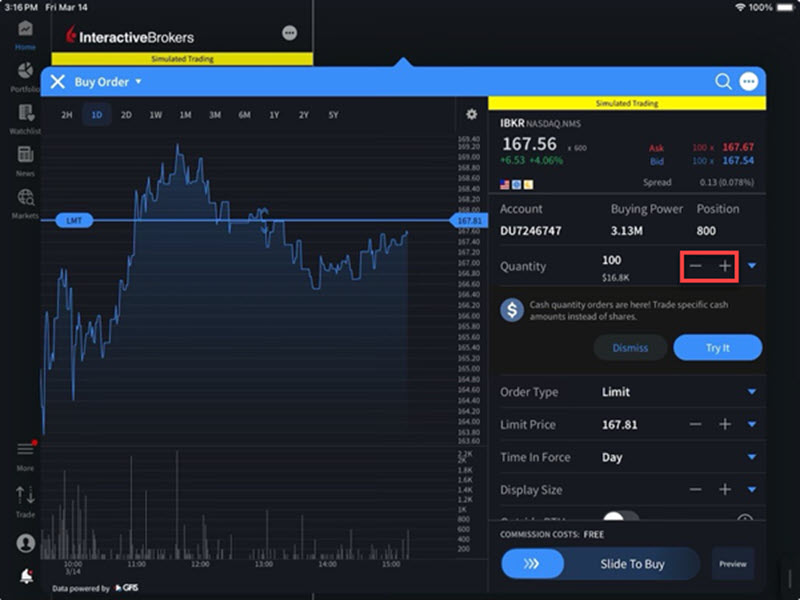Image resolution: width=800 pixels, height=600 pixels.
Task: Close the Buy Order panel
Action: pyautogui.click(x=58, y=82)
